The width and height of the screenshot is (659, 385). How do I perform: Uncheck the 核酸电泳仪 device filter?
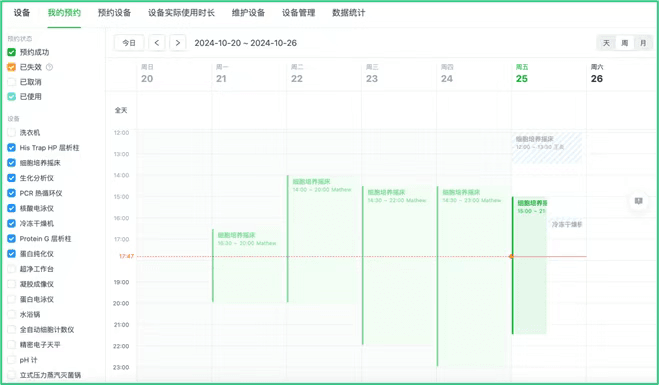pos(11,208)
